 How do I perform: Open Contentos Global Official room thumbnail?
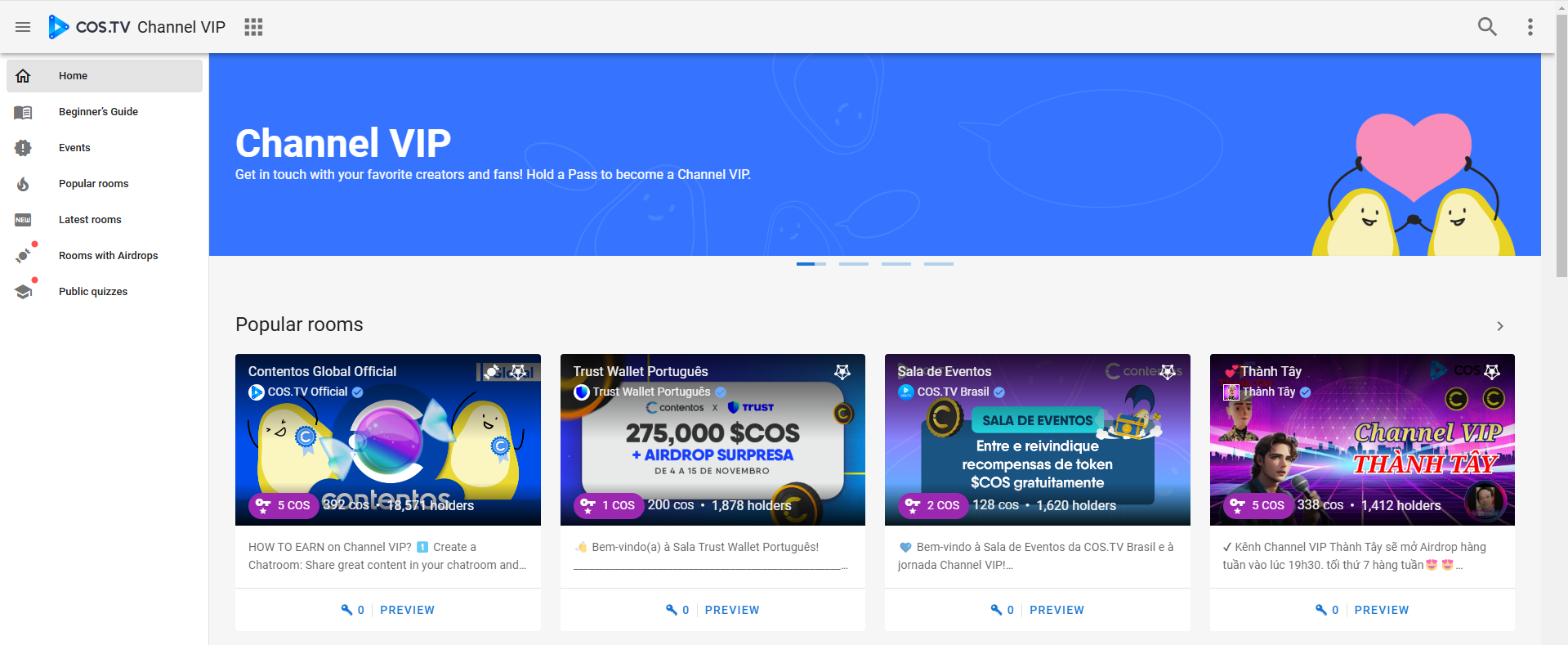tap(388, 440)
